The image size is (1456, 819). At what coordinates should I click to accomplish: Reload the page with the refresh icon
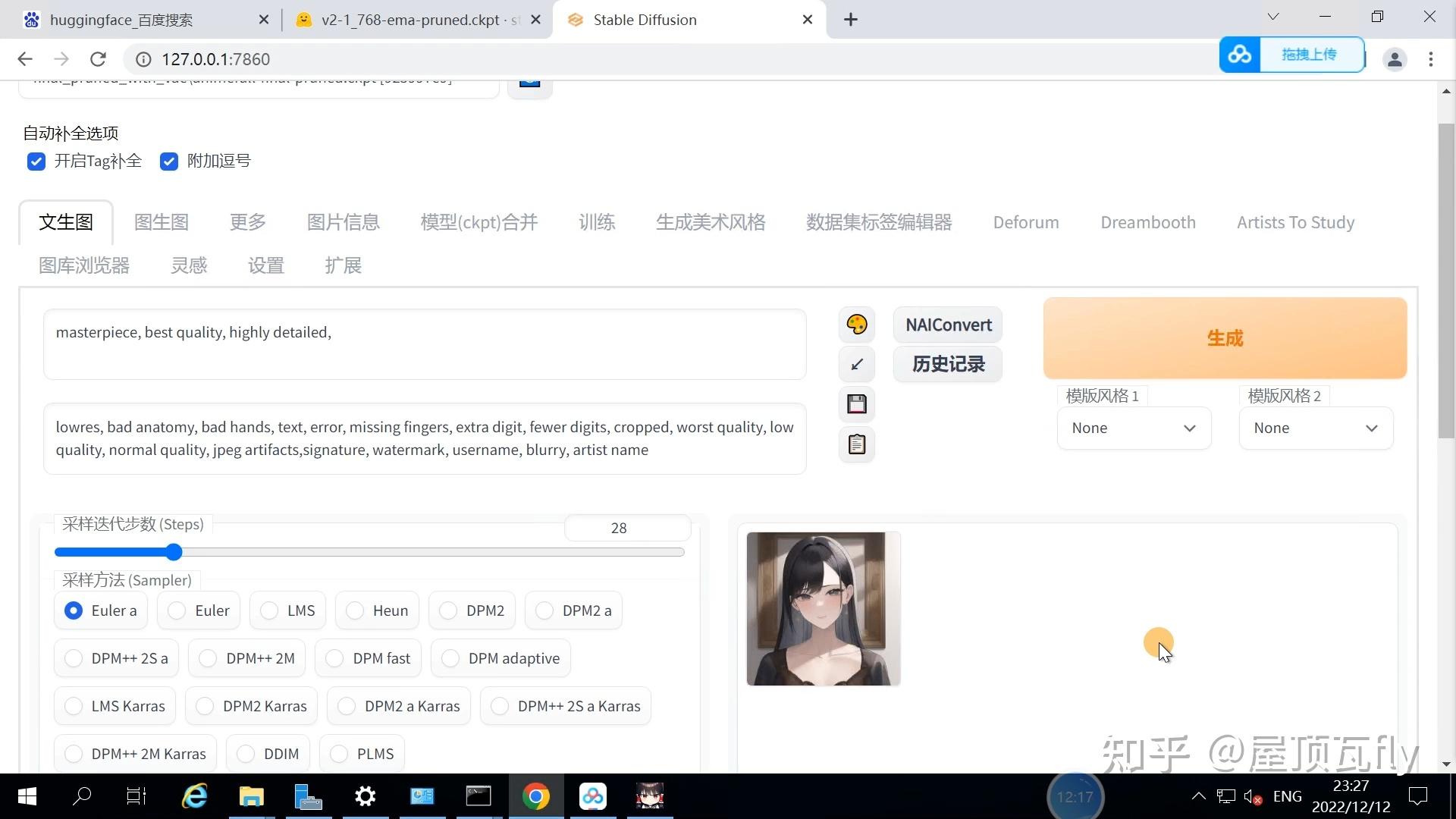[98, 59]
